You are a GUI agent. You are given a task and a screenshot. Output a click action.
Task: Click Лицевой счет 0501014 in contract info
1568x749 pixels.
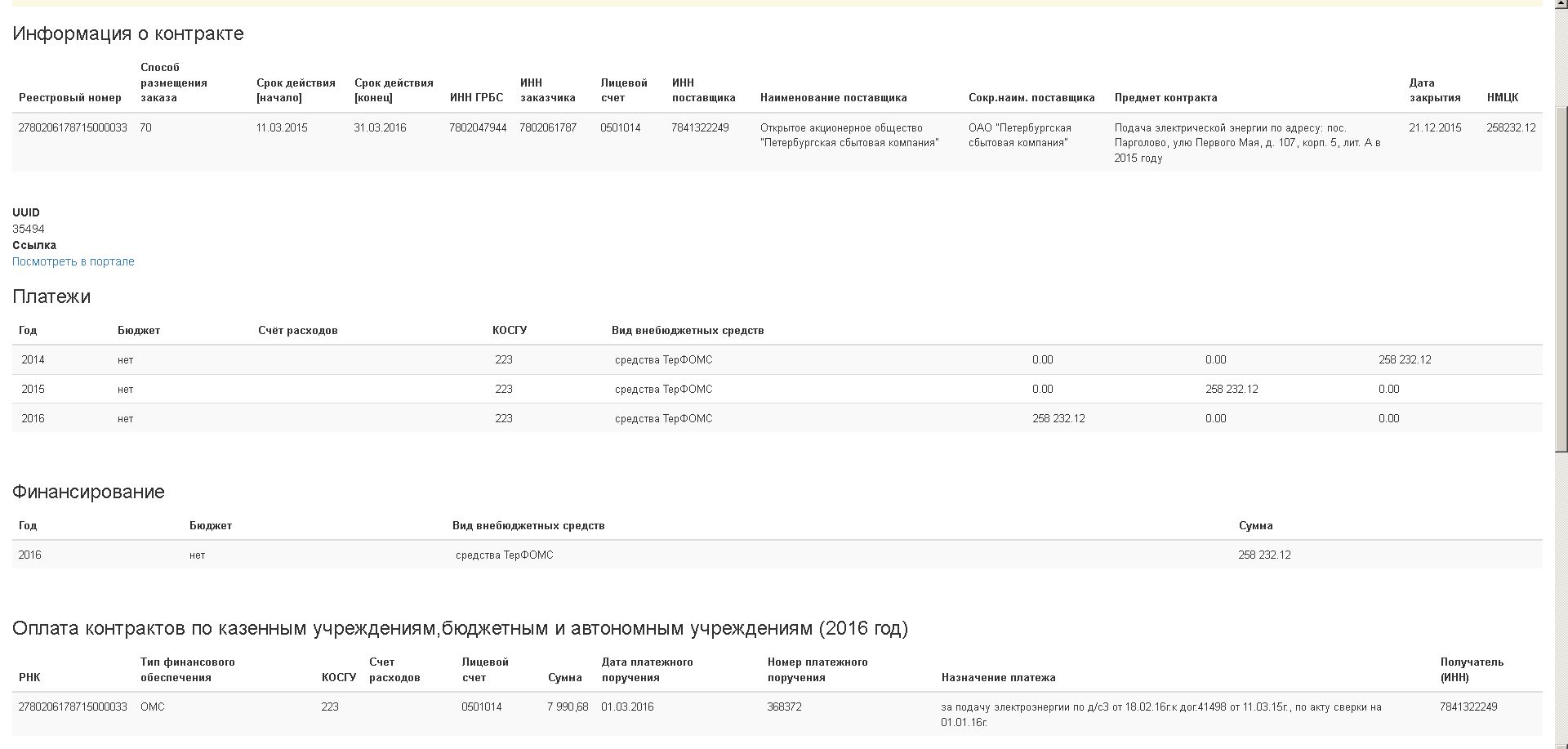click(621, 127)
